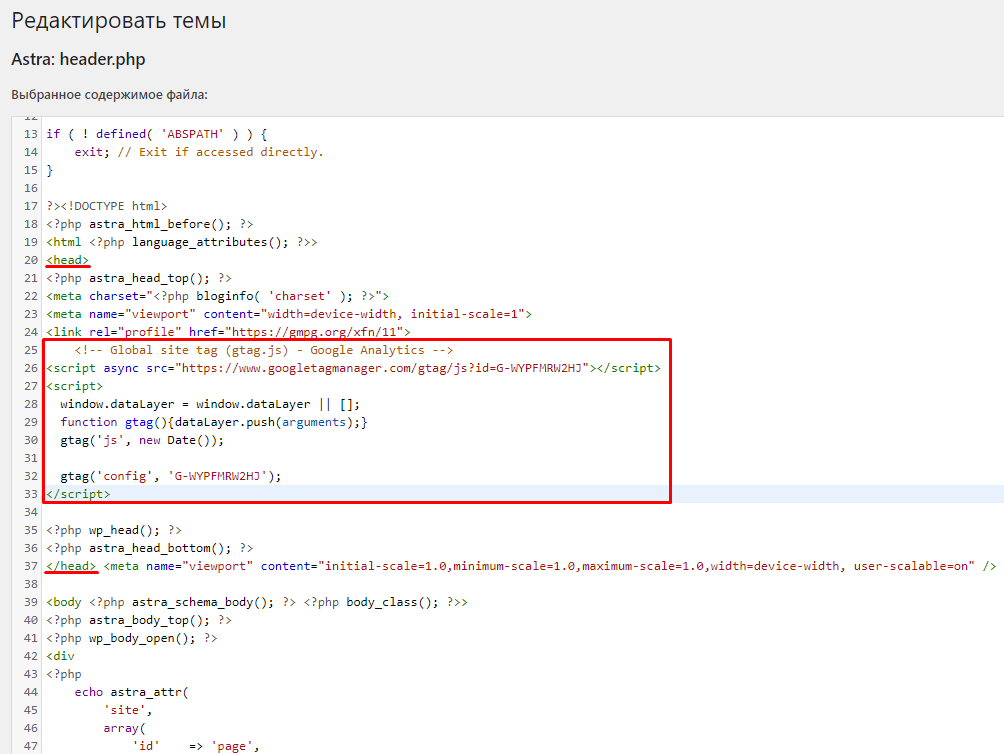The width and height of the screenshot is (1004, 754).
Task: Click the 'Astra: header.php' file title
Action: [x=78, y=59]
